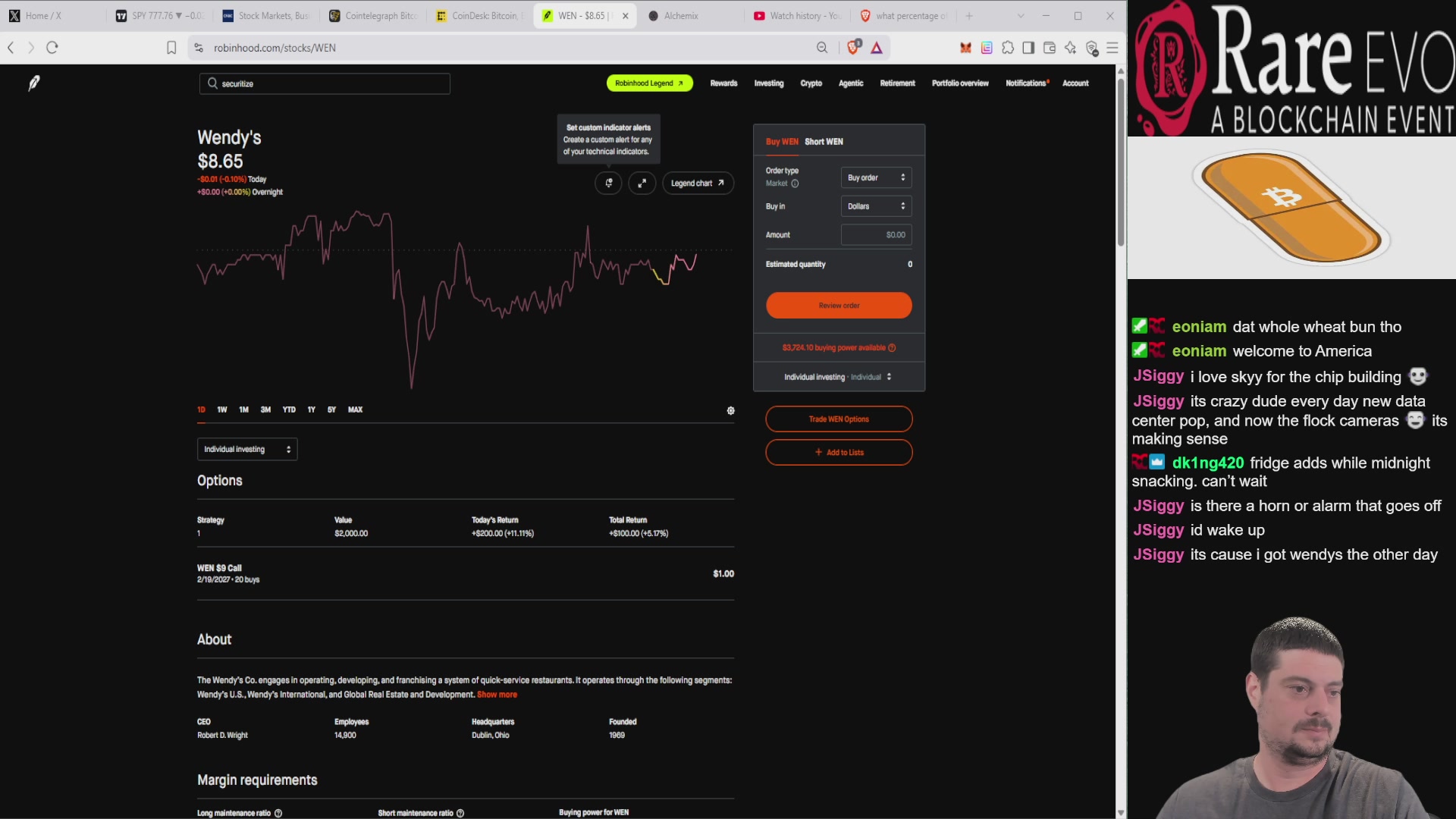This screenshot has width=1456, height=819.
Task: Open the browser hamburger menu
Action: pos(1112,48)
